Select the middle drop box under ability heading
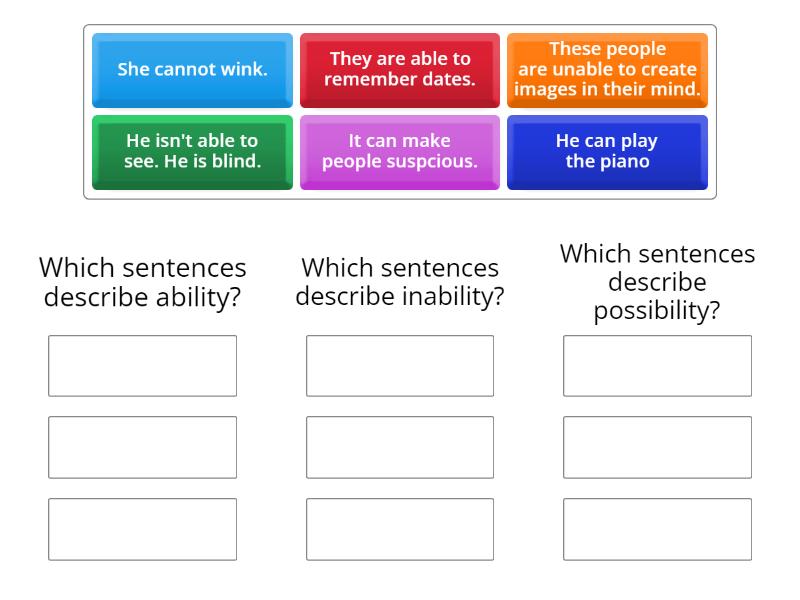 pos(142,446)
